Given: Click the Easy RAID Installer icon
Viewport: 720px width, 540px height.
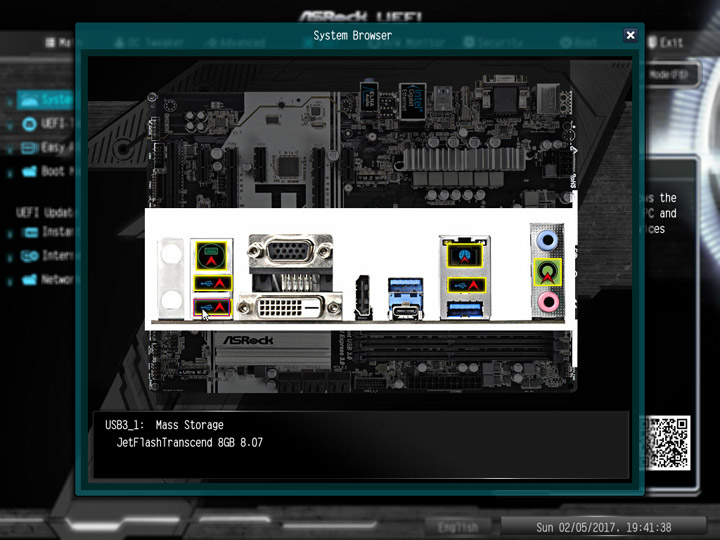Looking at the screenshot, I should pos(30,148).
